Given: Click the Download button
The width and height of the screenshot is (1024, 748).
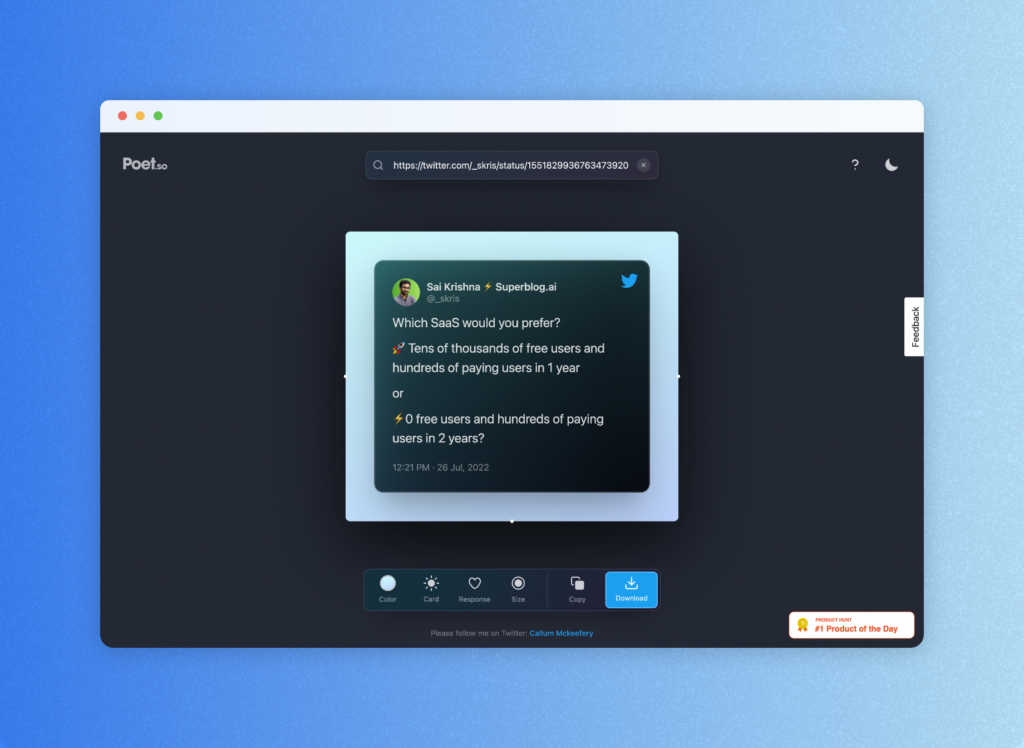Looking at the screenshot, I should [631, 590].
